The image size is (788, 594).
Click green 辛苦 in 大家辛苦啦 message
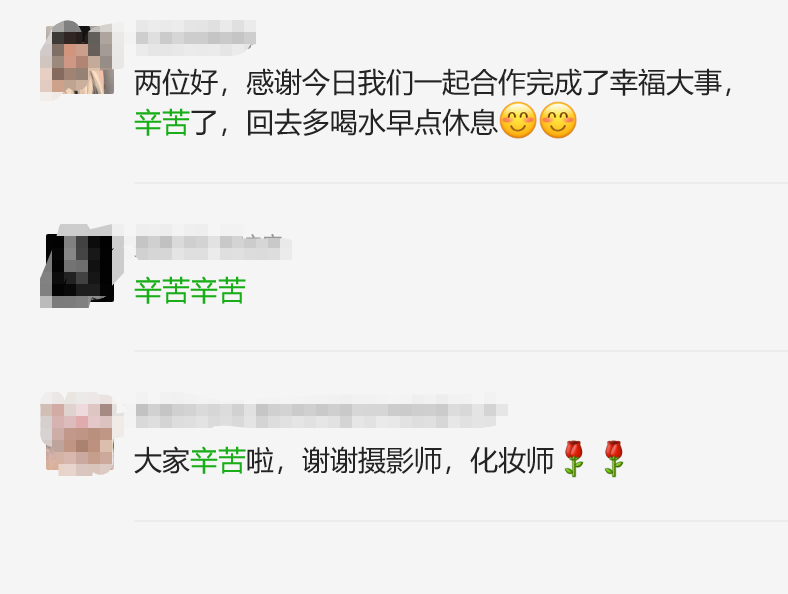click(218, 460)
